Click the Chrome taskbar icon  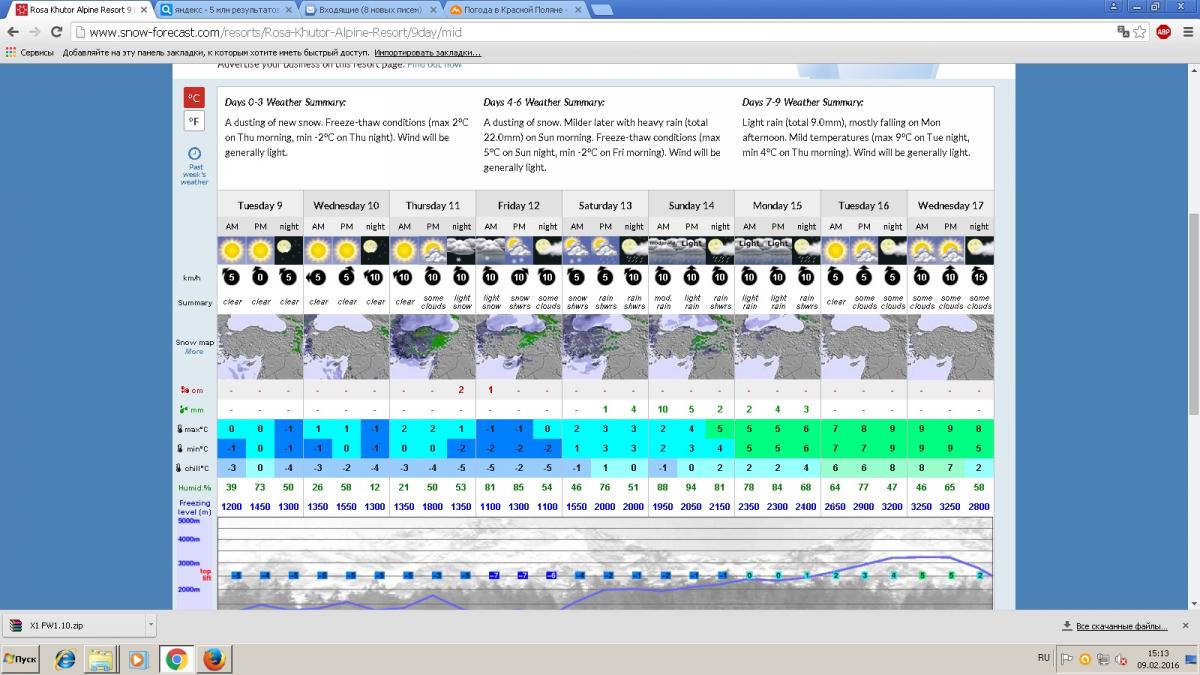tap(176, 660)
